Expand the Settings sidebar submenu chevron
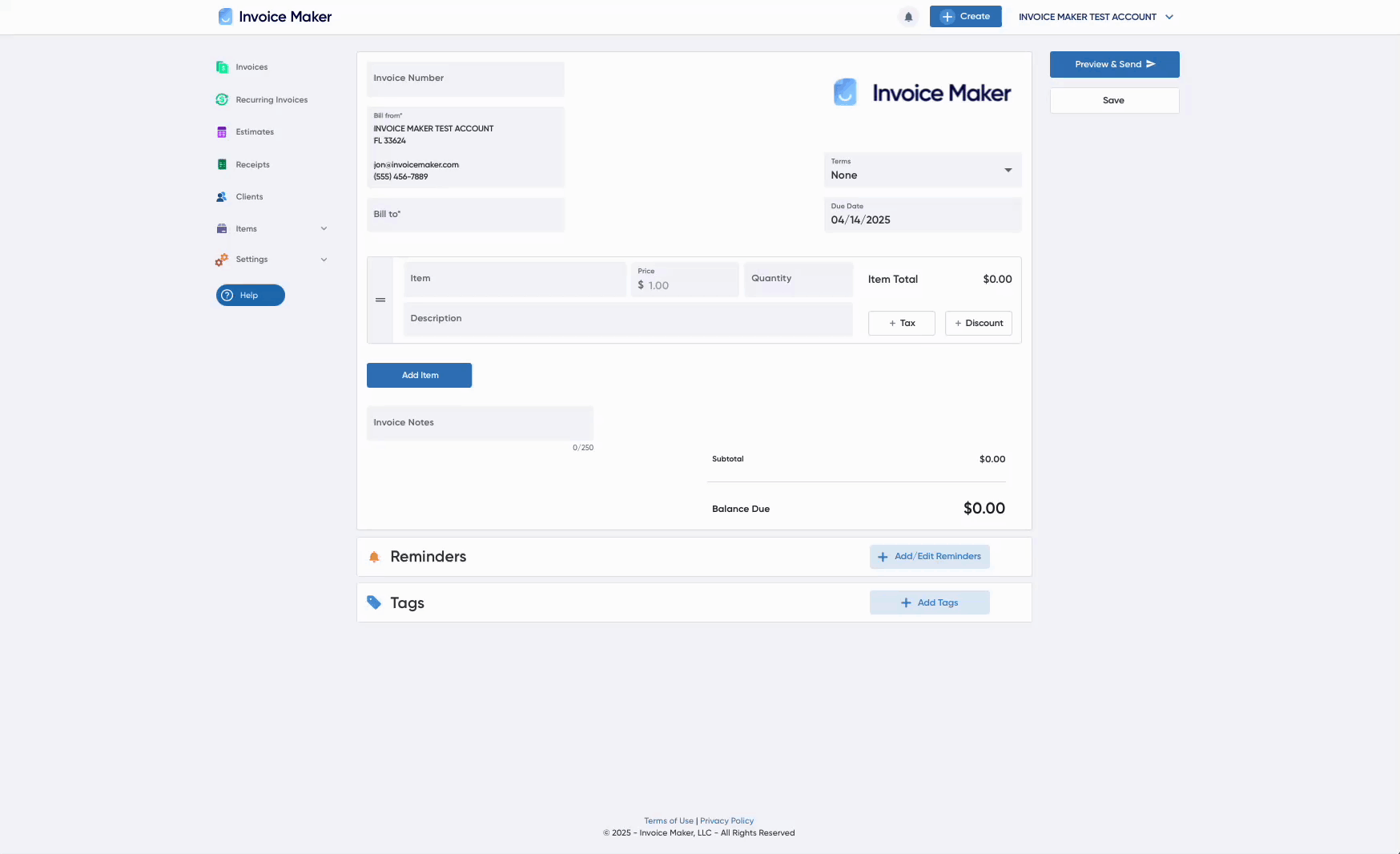 [324, 260]
